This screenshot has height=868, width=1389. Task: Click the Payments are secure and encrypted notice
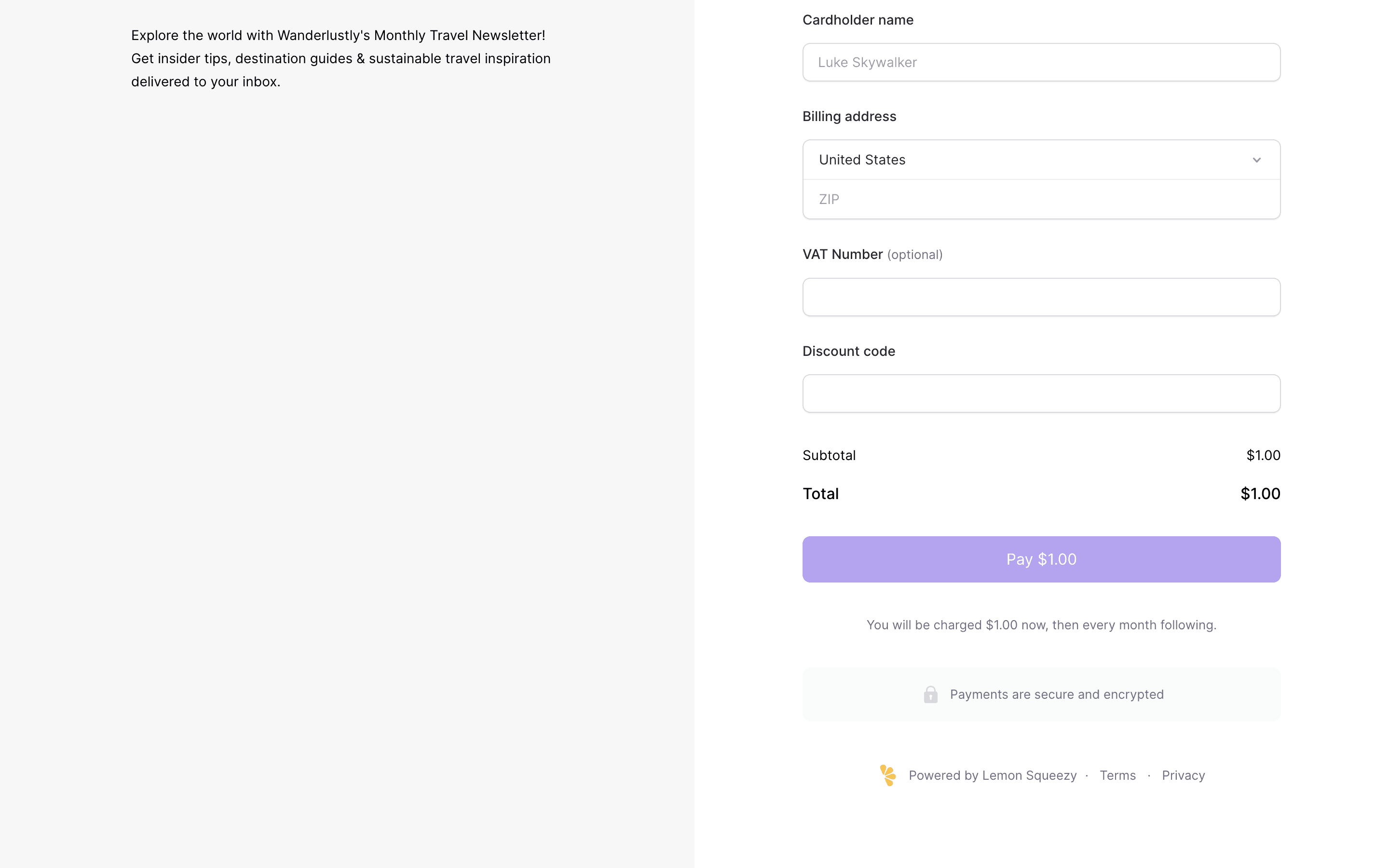point(1056,694)
